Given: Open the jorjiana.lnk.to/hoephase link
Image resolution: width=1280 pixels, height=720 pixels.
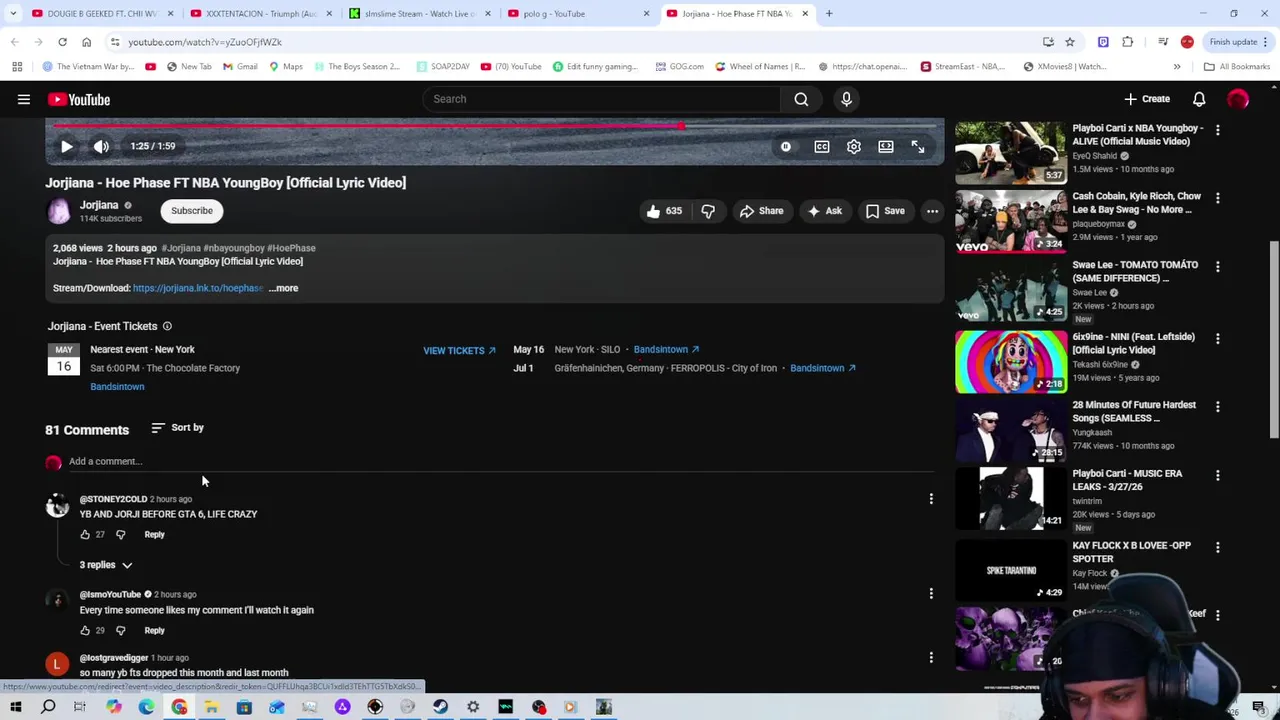Looking at the screenshot, I should [198, 288].
